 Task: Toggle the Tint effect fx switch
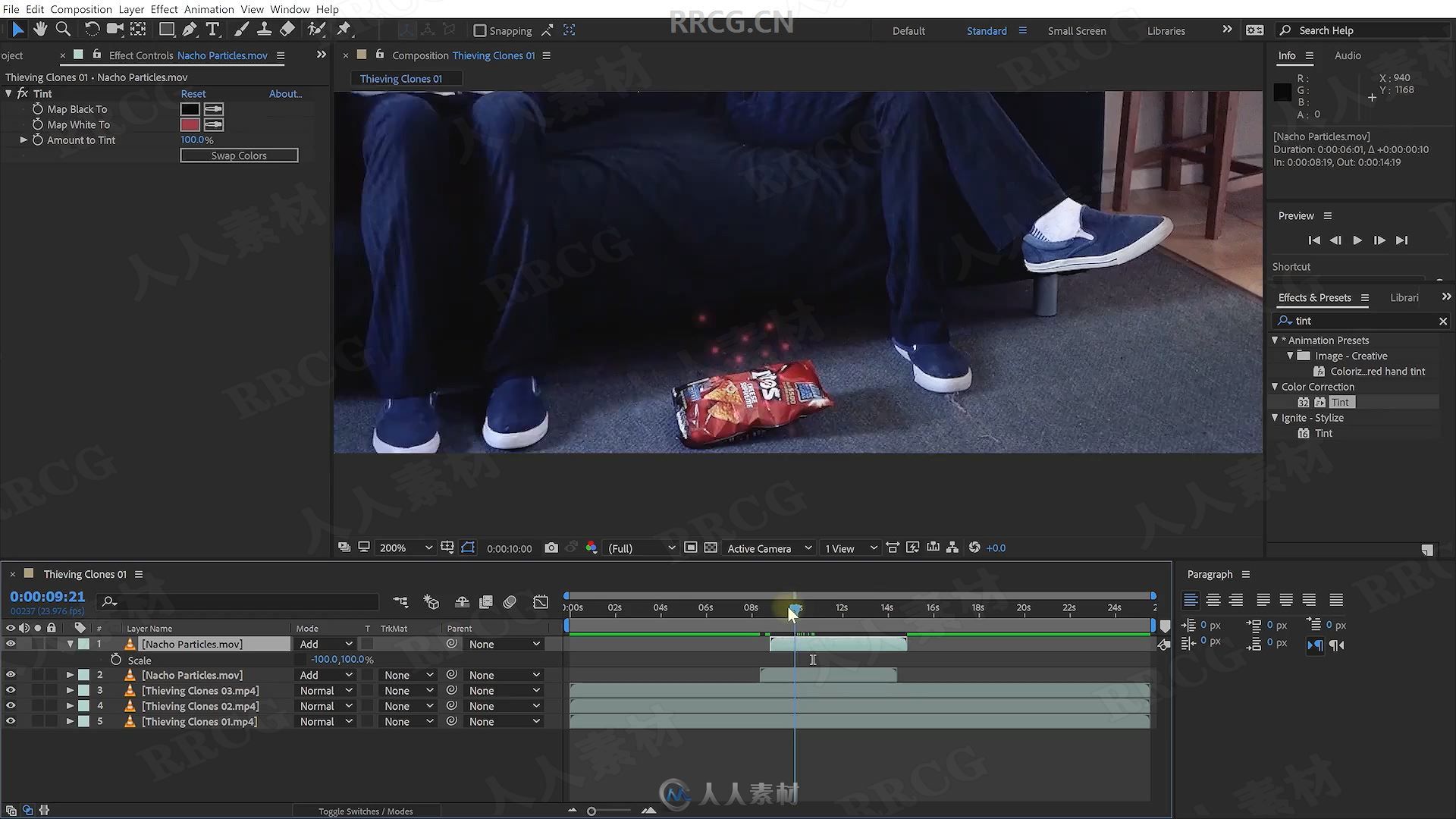(23, 93)
